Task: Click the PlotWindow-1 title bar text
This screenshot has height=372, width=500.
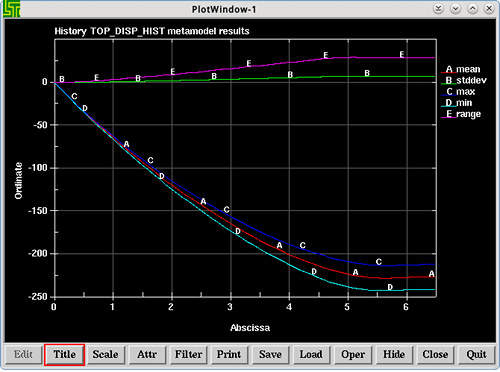Action: point(224,9)
